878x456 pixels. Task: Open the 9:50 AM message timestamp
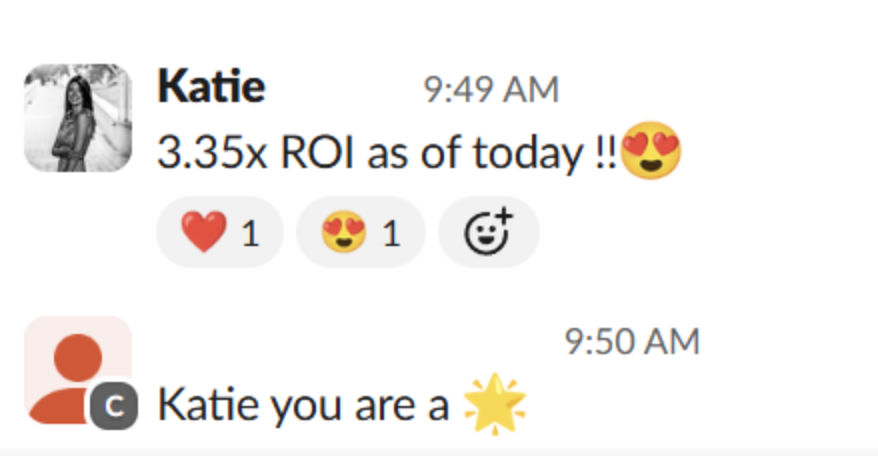(632, 342)
